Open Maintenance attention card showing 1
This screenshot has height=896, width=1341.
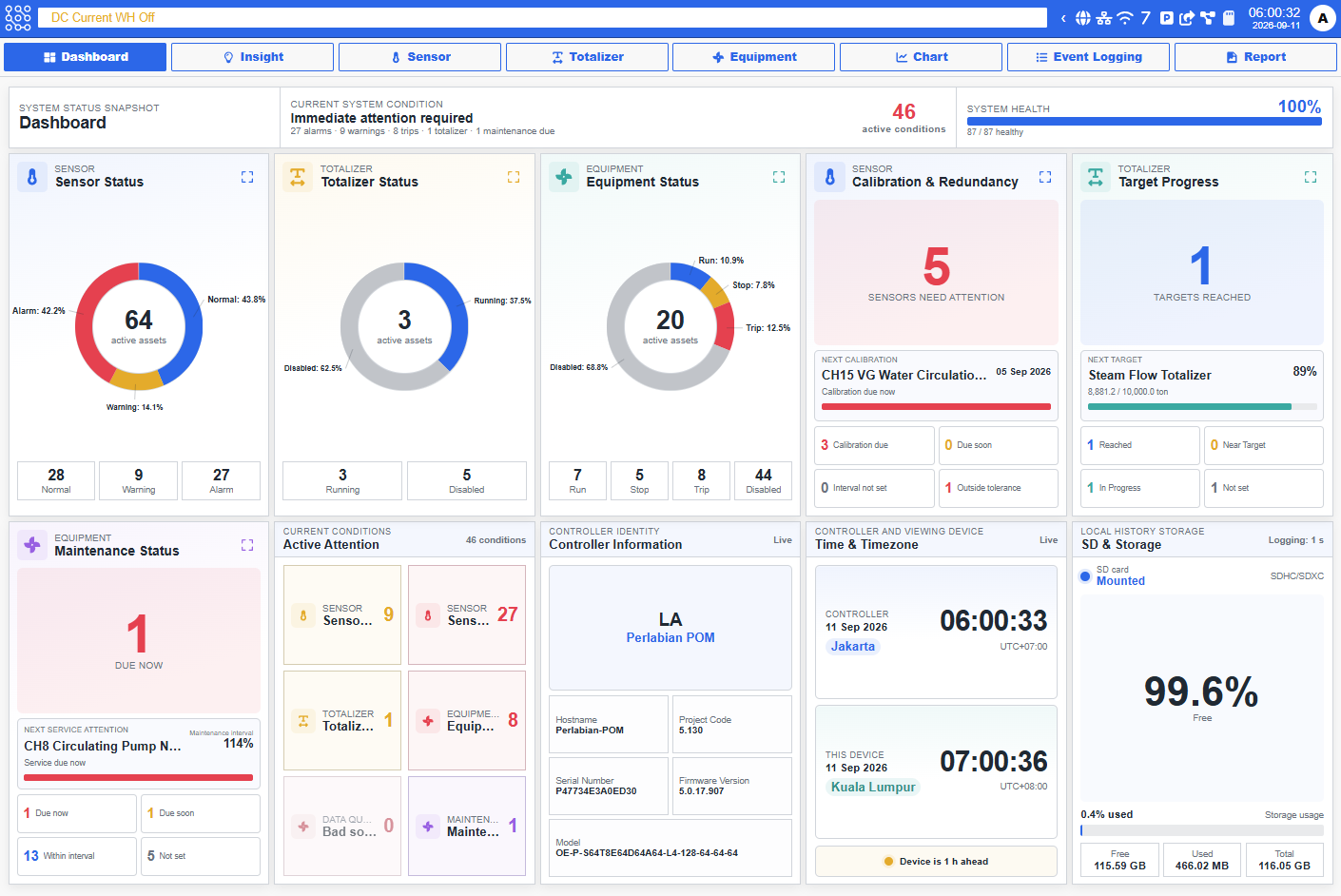pyautogui.click(x=467, y=826)
